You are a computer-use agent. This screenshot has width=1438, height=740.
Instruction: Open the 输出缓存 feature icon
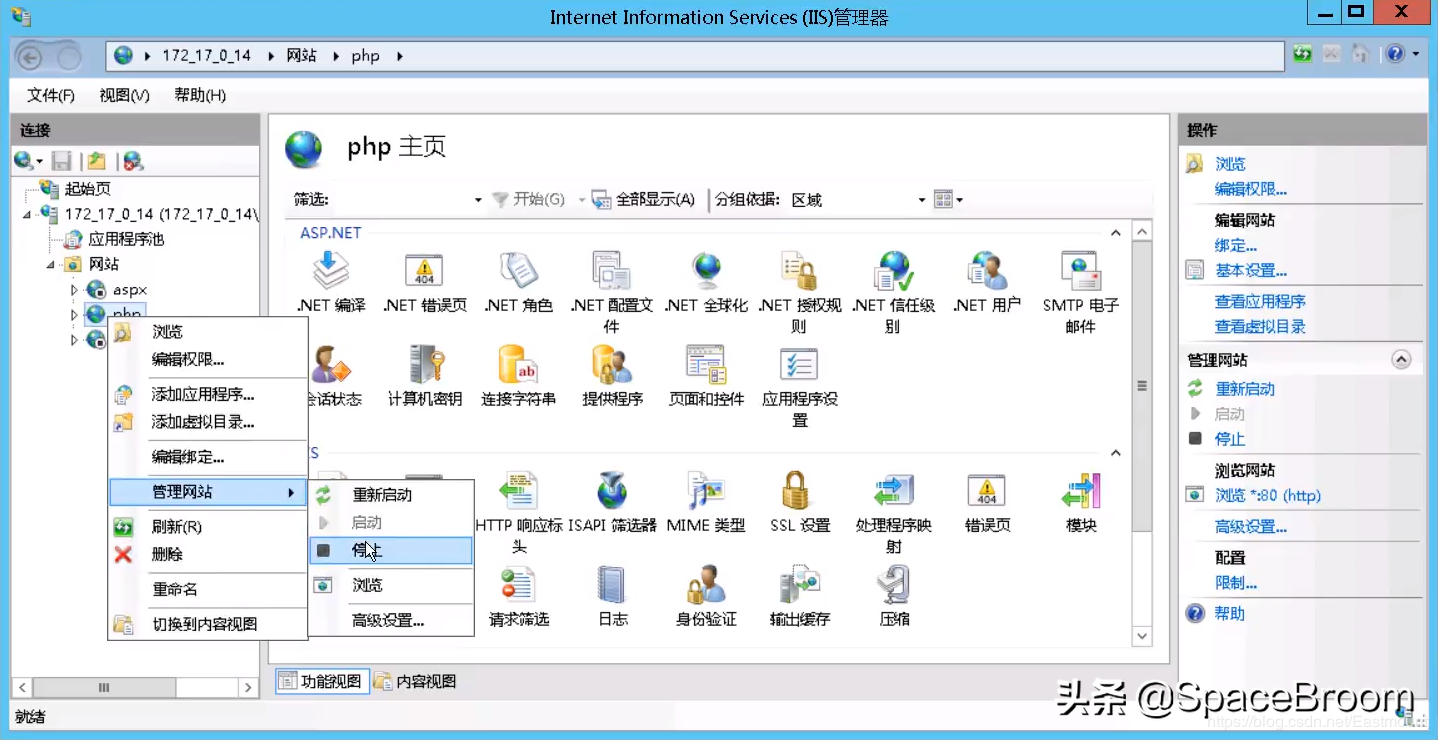pos(799,584)
